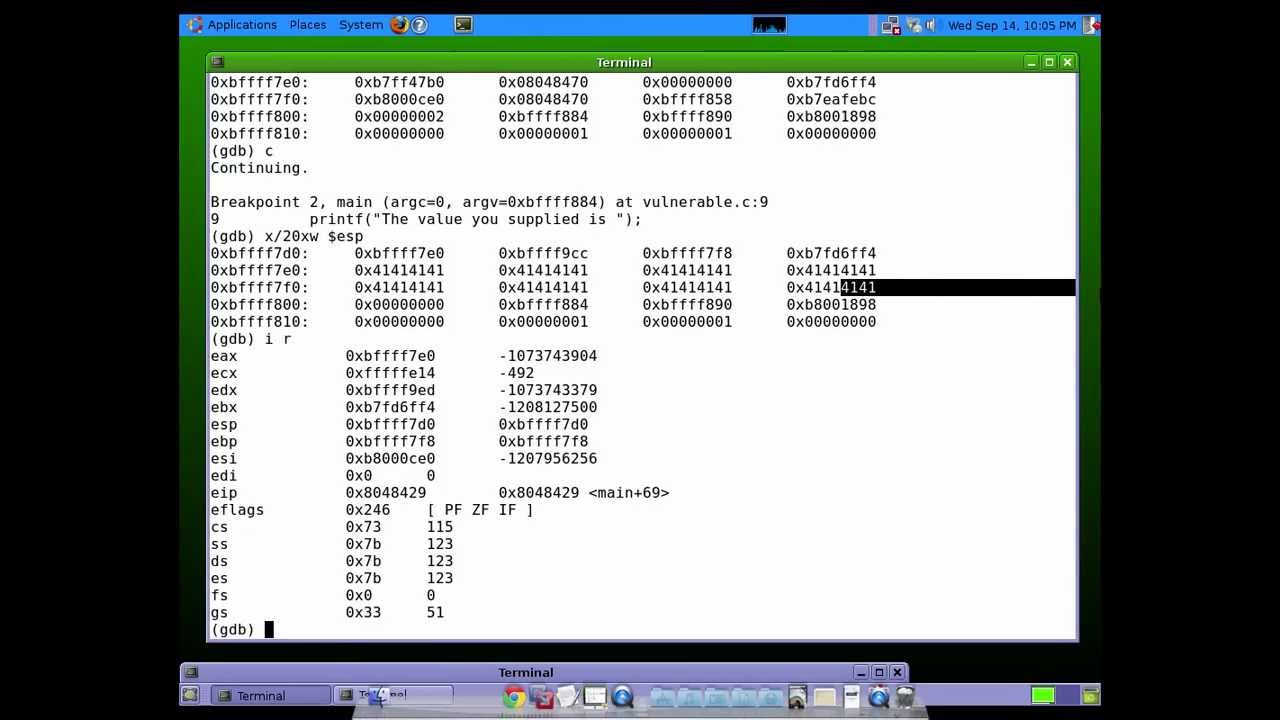The image size is (1280, 720).
Task: Open the blue Q player dock icon
Action: click(x=622, y=697)
